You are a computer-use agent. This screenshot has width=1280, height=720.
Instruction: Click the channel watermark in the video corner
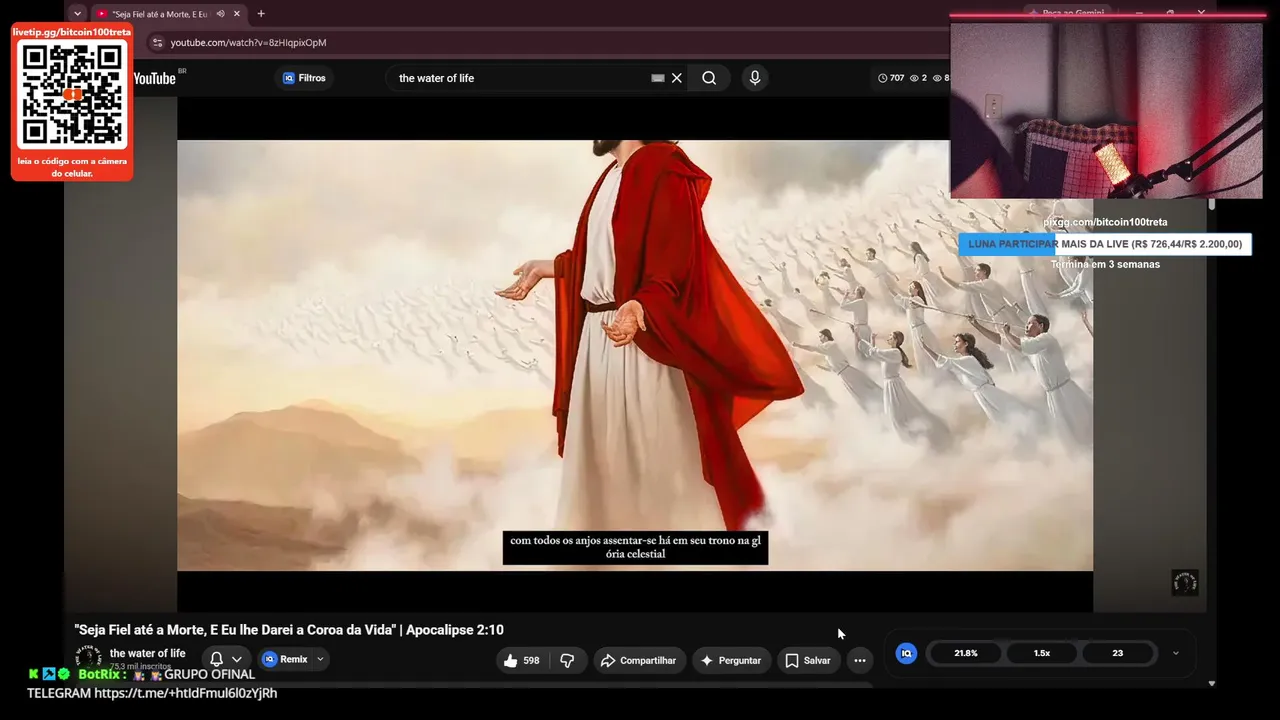pyautogui.click(x=1185, y=582)
